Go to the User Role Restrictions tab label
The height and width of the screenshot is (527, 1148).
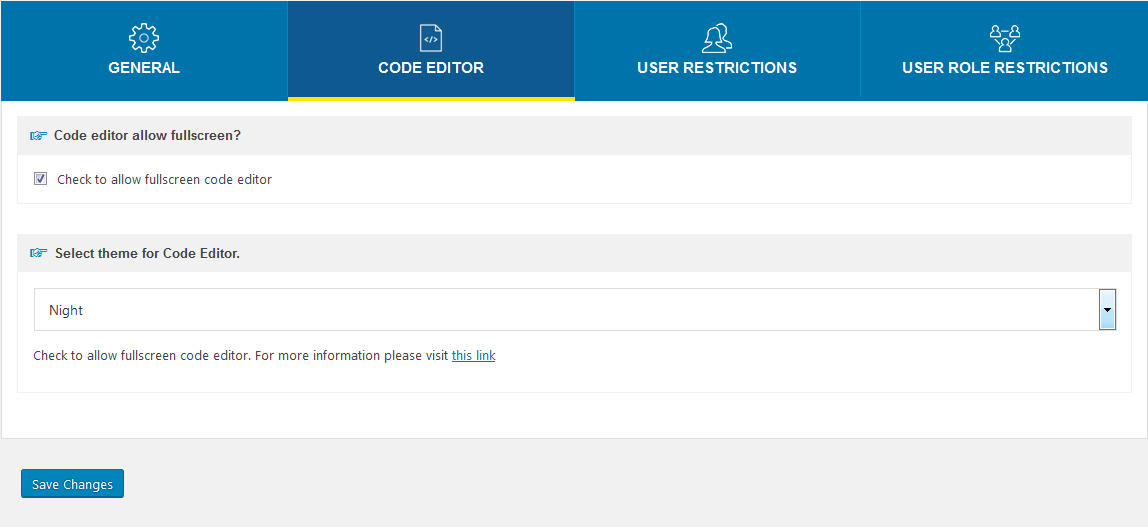[1004, 68]
